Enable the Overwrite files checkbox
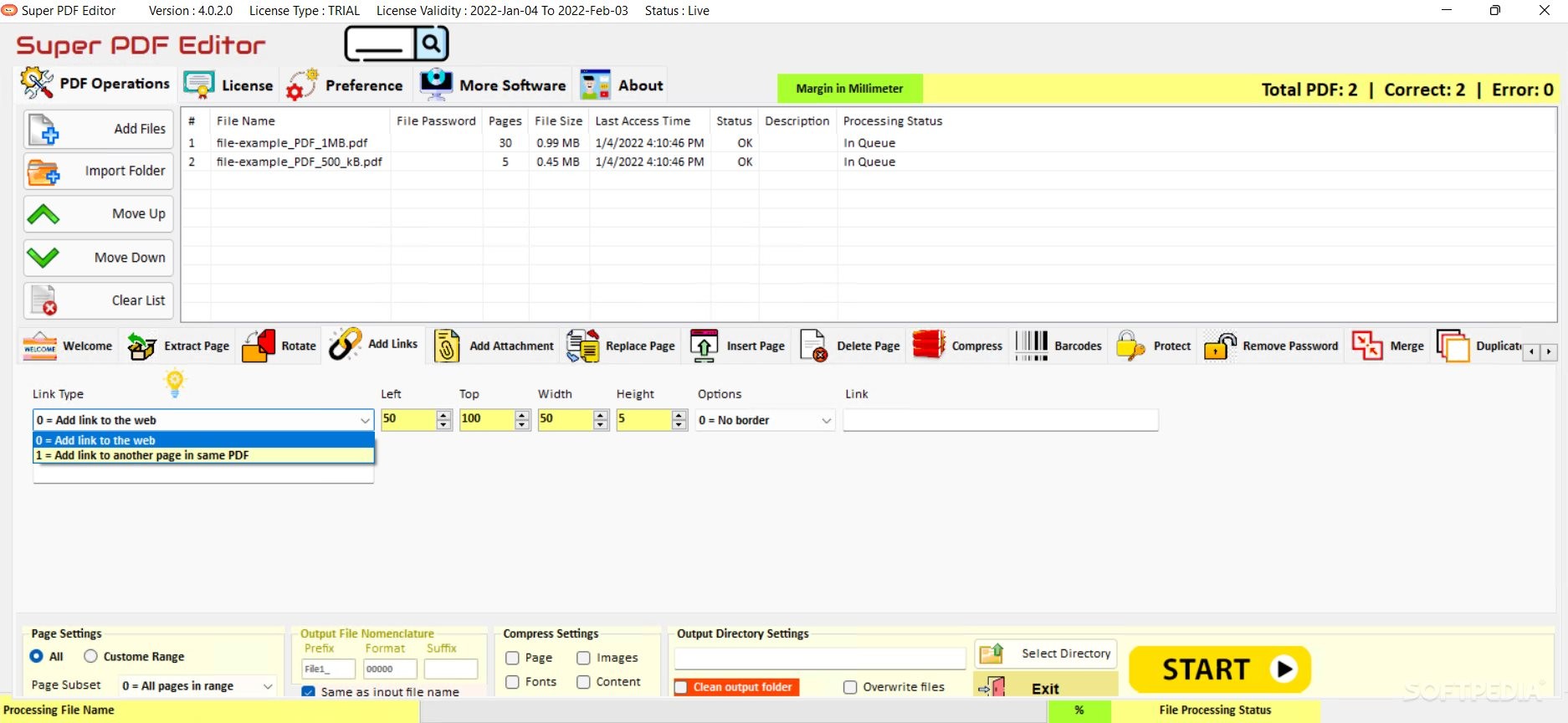This screenshot has height=723, width=1568. pos(850,687)
